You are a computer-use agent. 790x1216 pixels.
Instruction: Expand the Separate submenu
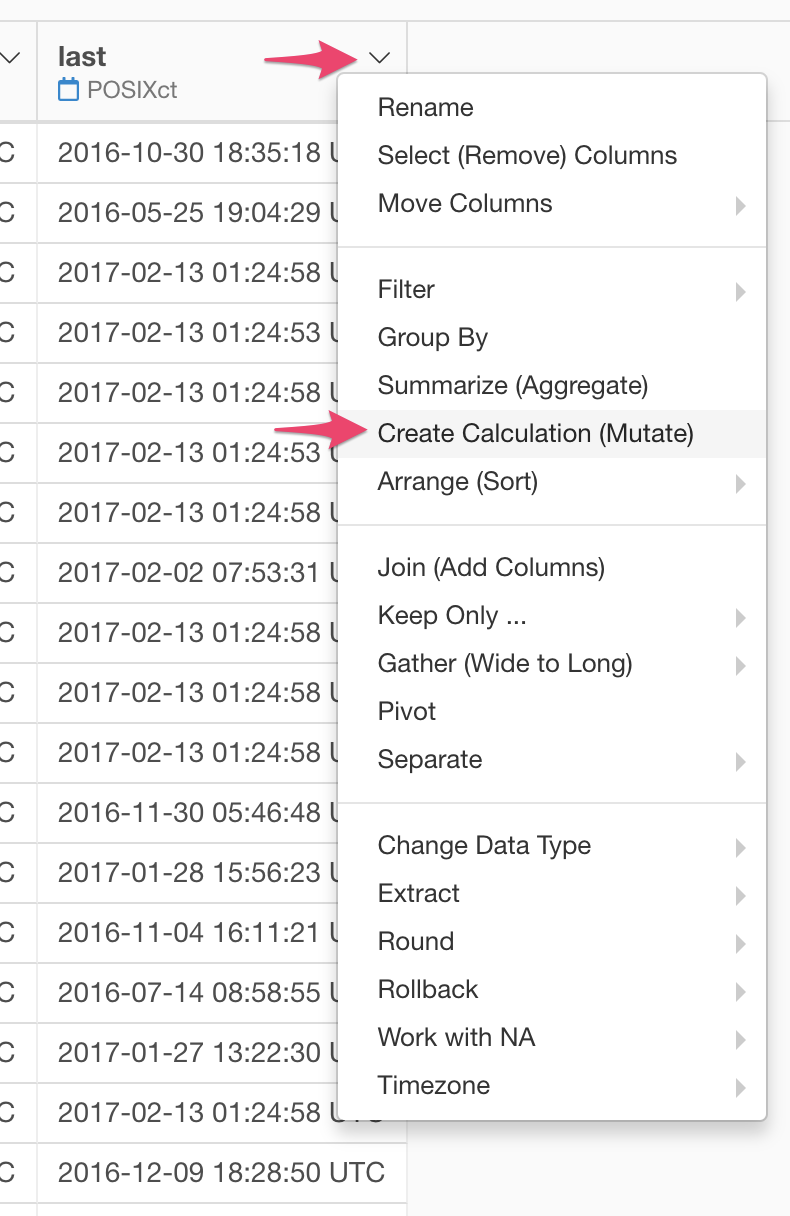430,759
